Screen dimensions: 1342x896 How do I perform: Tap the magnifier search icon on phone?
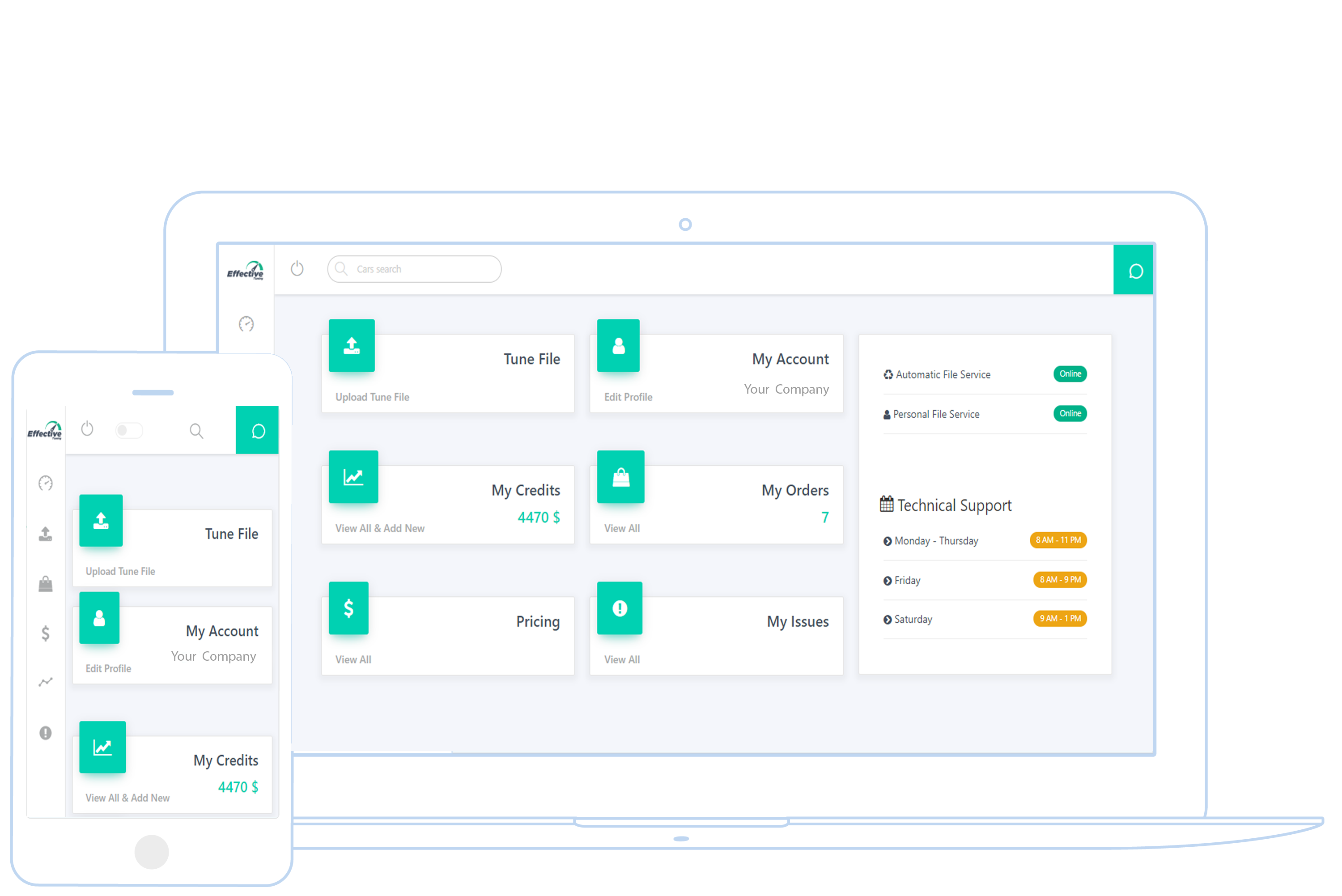[196, 431]
